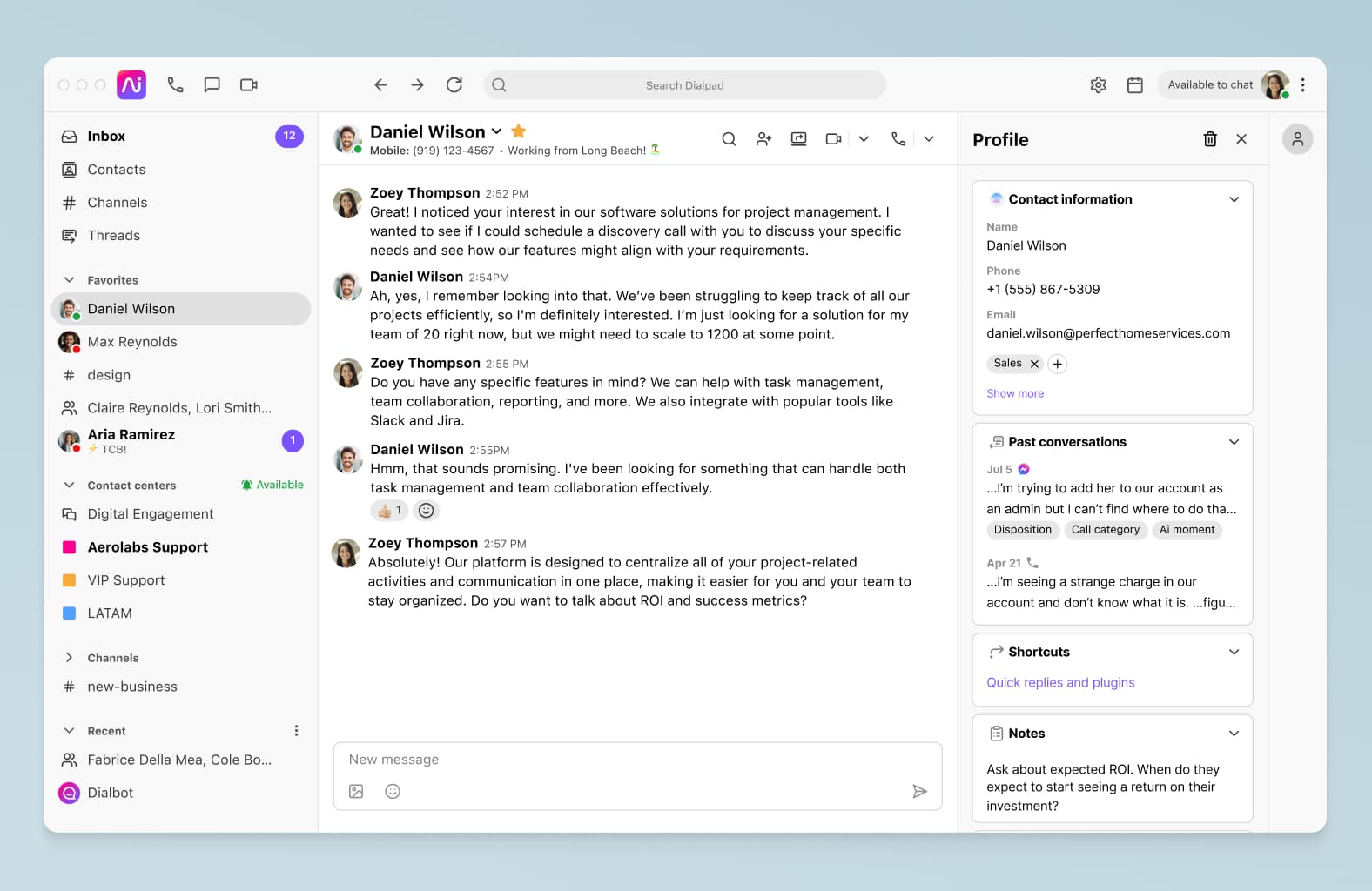Open dropdown next to Daniel Wilson name
Screen dimensions: 1372x891
click(497, 131)
